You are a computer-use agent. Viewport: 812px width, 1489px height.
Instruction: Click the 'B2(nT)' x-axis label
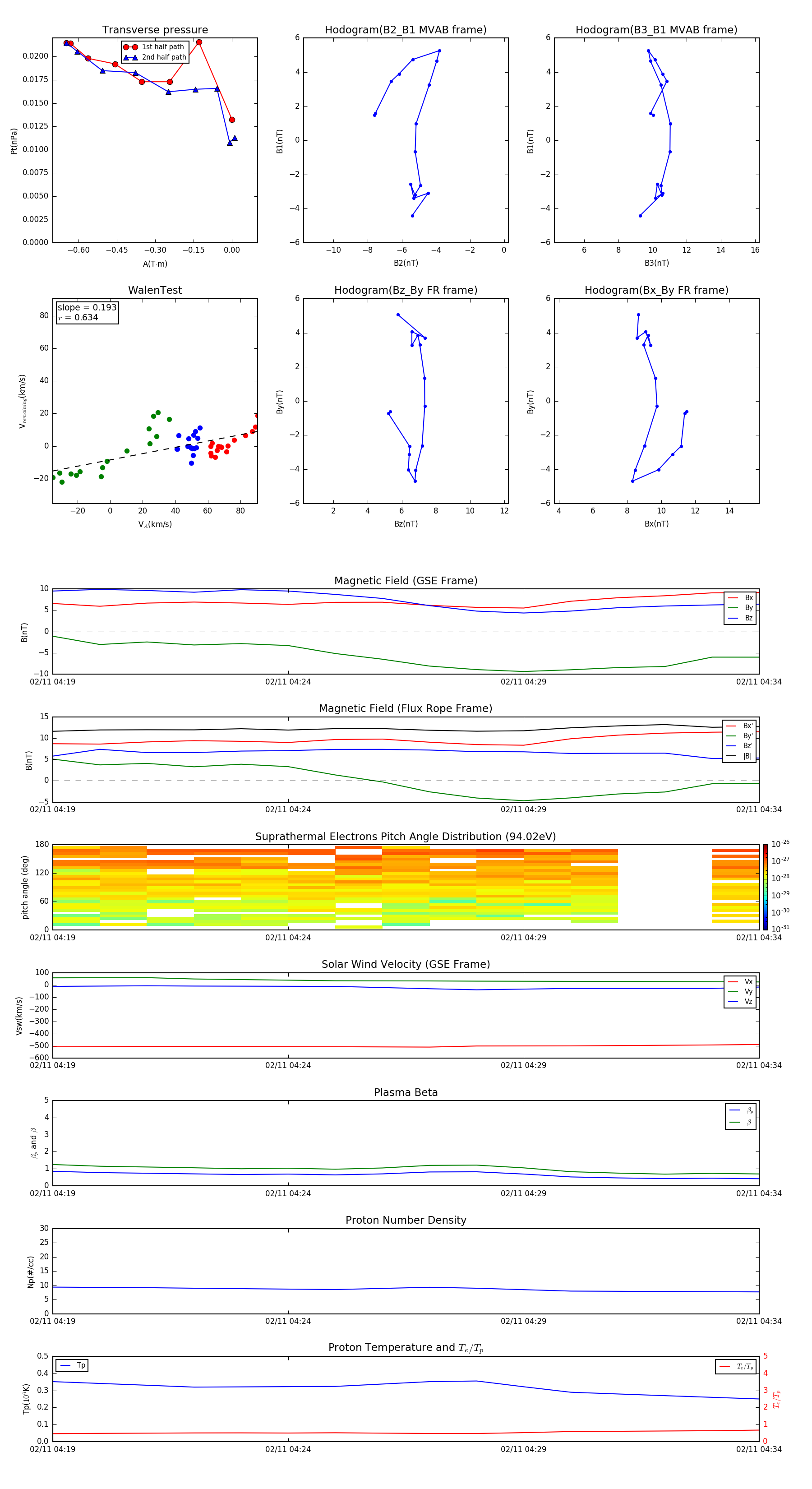[x=406, y=263]
